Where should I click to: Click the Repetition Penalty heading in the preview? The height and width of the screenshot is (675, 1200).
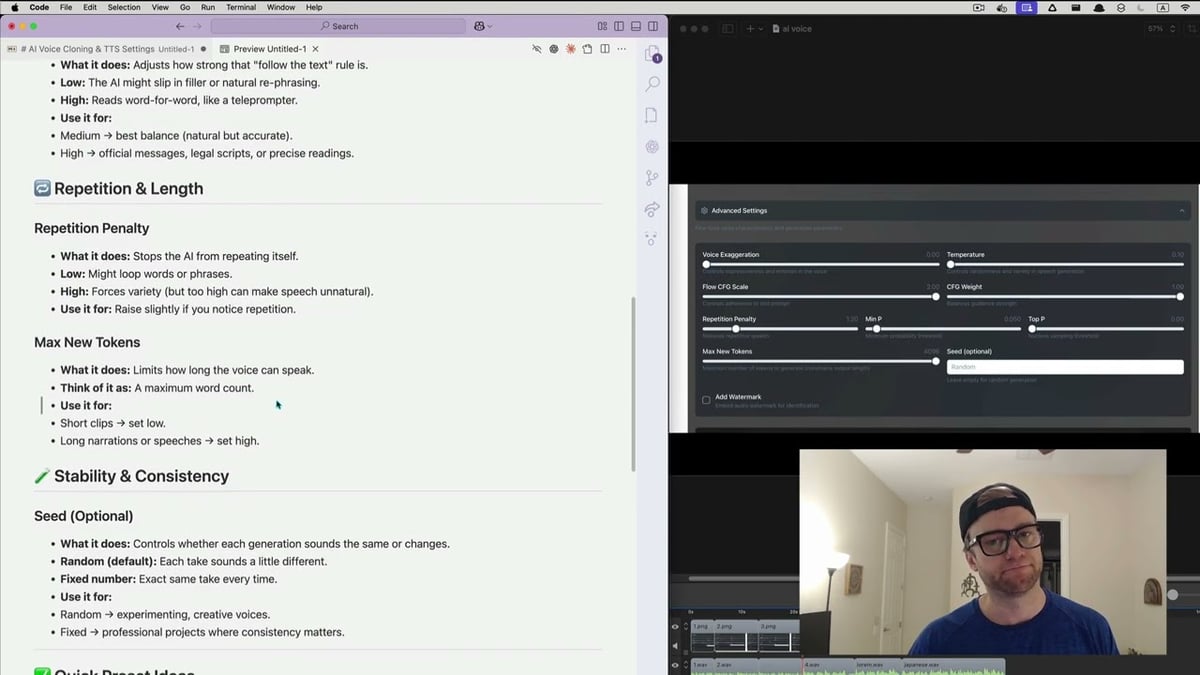tap(92, 228)
